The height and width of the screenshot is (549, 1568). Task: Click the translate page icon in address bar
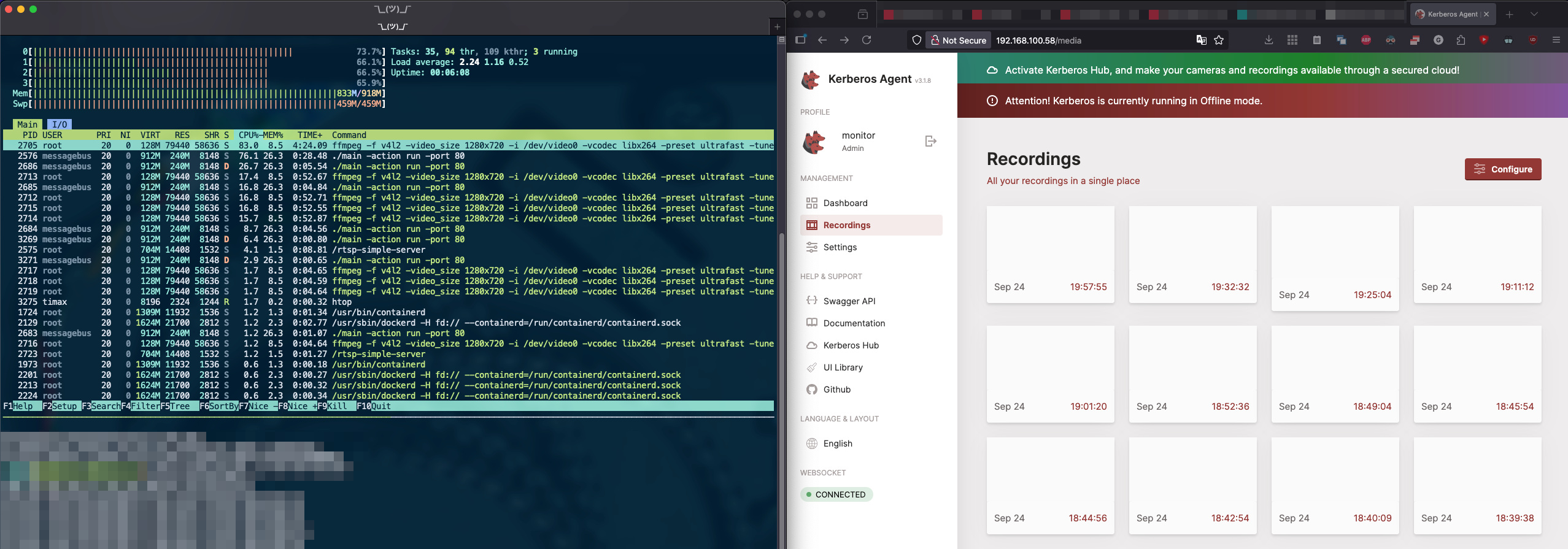1201,40
